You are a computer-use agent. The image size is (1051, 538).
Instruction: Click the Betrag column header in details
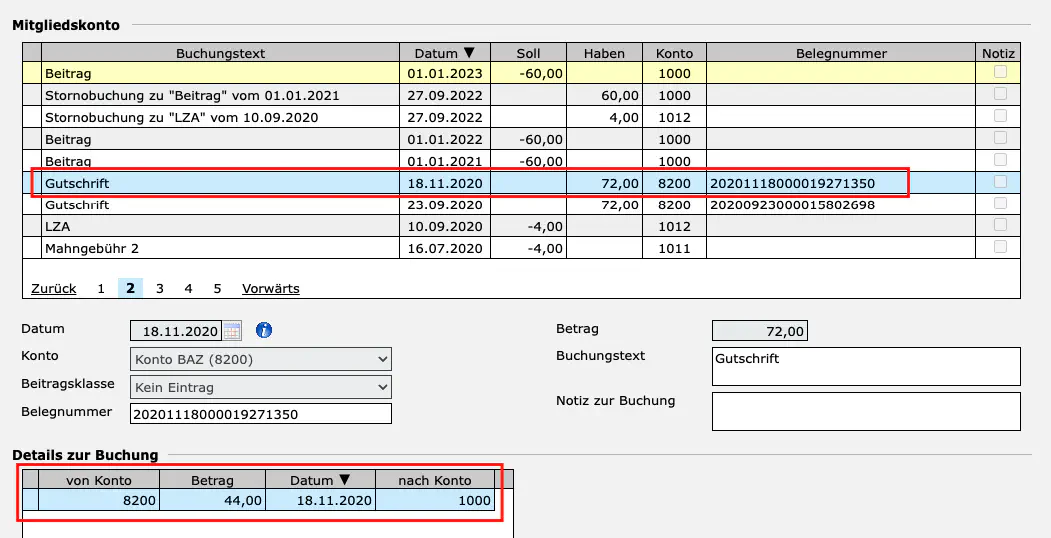212,480
